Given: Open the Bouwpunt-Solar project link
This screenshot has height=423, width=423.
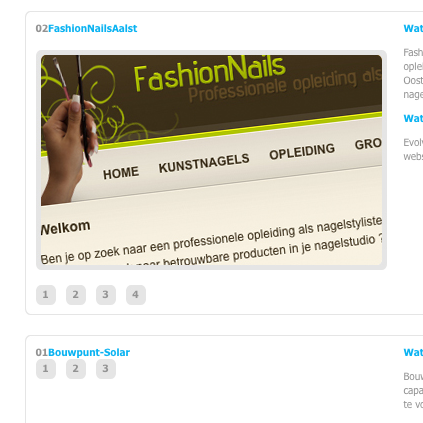Looking at the screenshot, I should 89,352.
